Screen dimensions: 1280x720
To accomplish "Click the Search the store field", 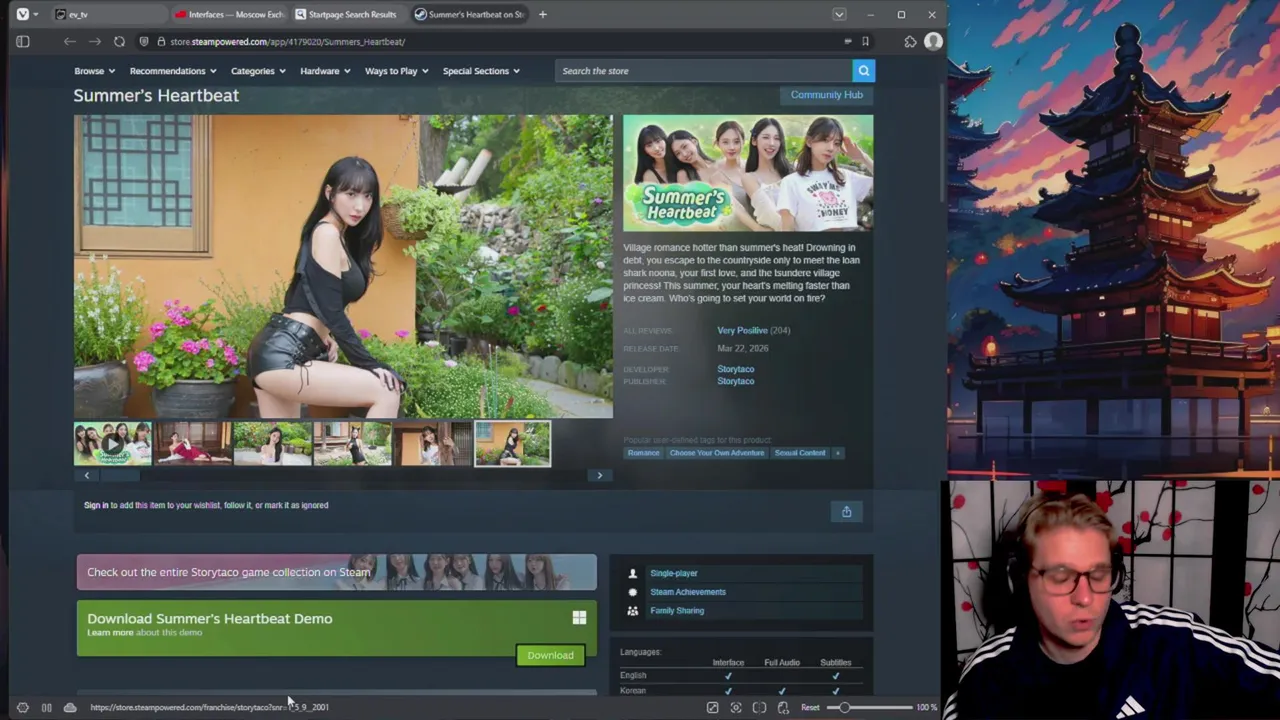I will pyautogui.click(x=705, y=71).
